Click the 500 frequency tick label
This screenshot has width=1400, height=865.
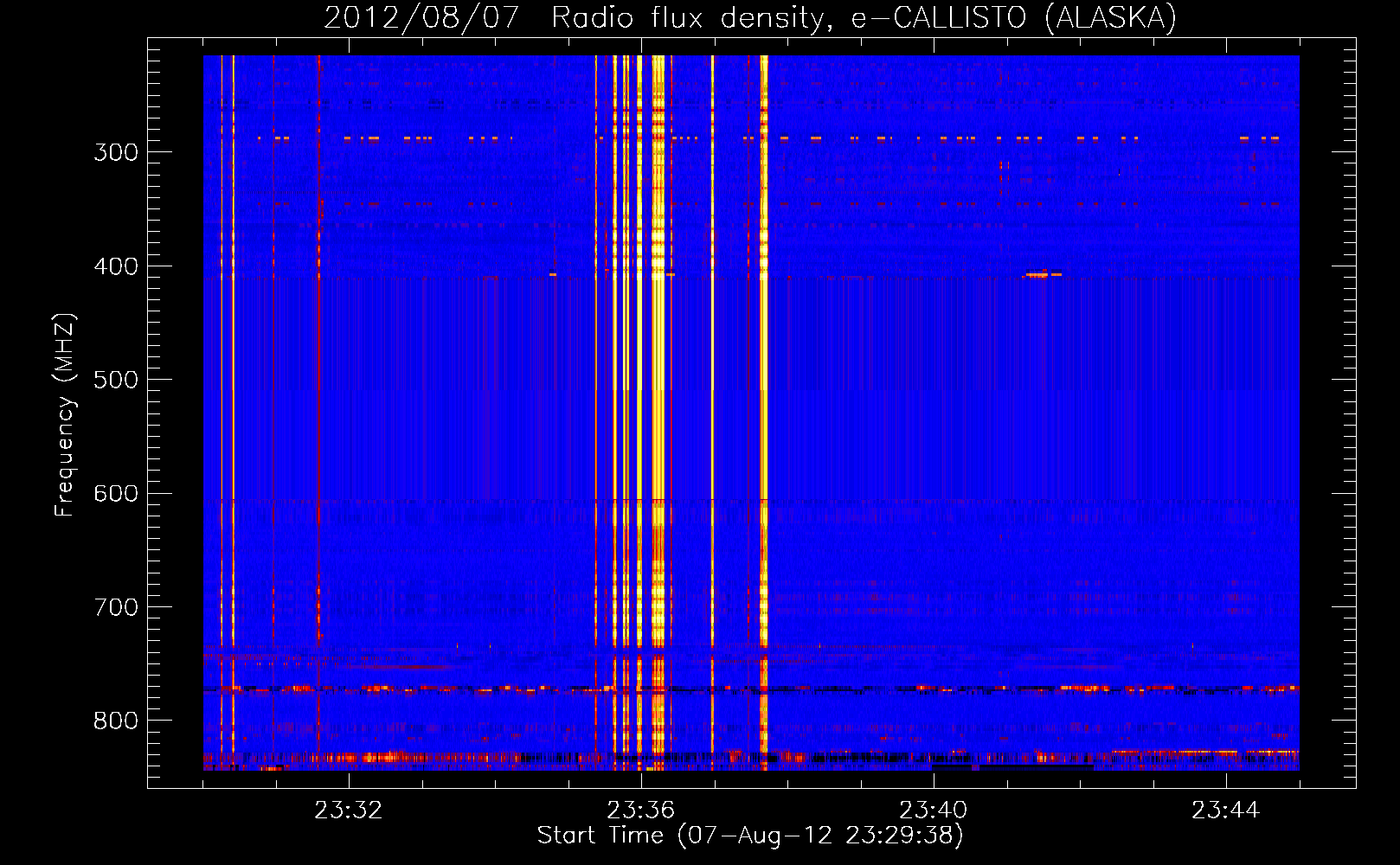116,380
